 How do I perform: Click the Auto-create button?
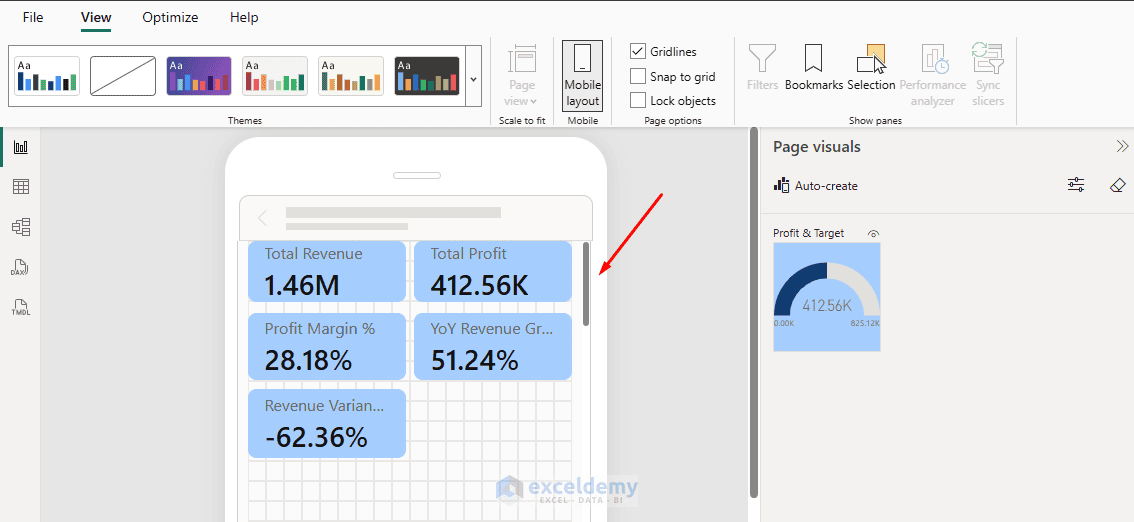point(815,186)
